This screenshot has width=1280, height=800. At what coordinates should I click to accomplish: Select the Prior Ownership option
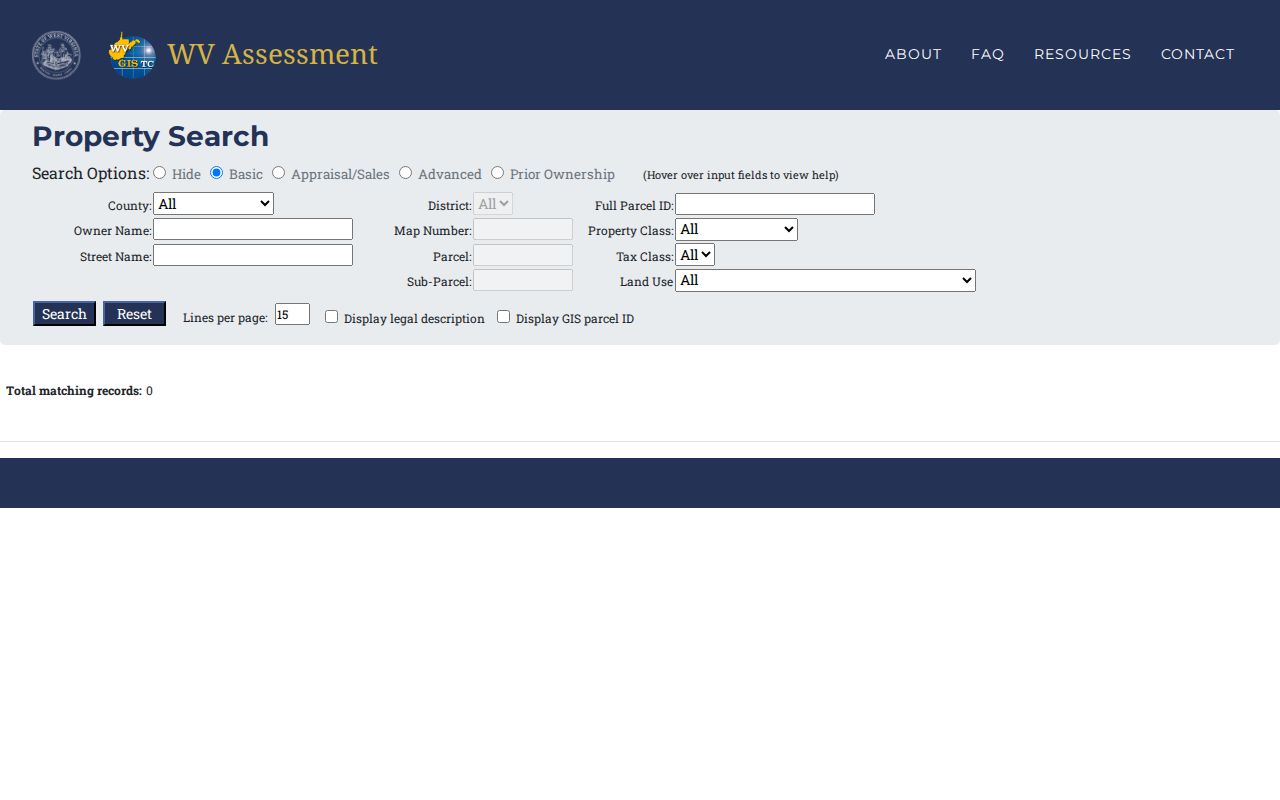pos(498,173)
